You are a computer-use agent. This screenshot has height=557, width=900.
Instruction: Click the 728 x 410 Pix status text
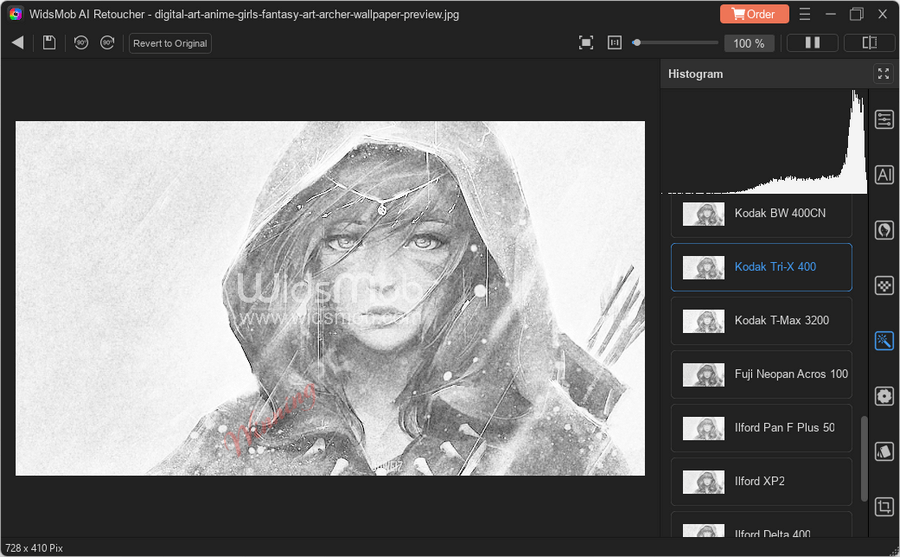click(x=34, y=548)
